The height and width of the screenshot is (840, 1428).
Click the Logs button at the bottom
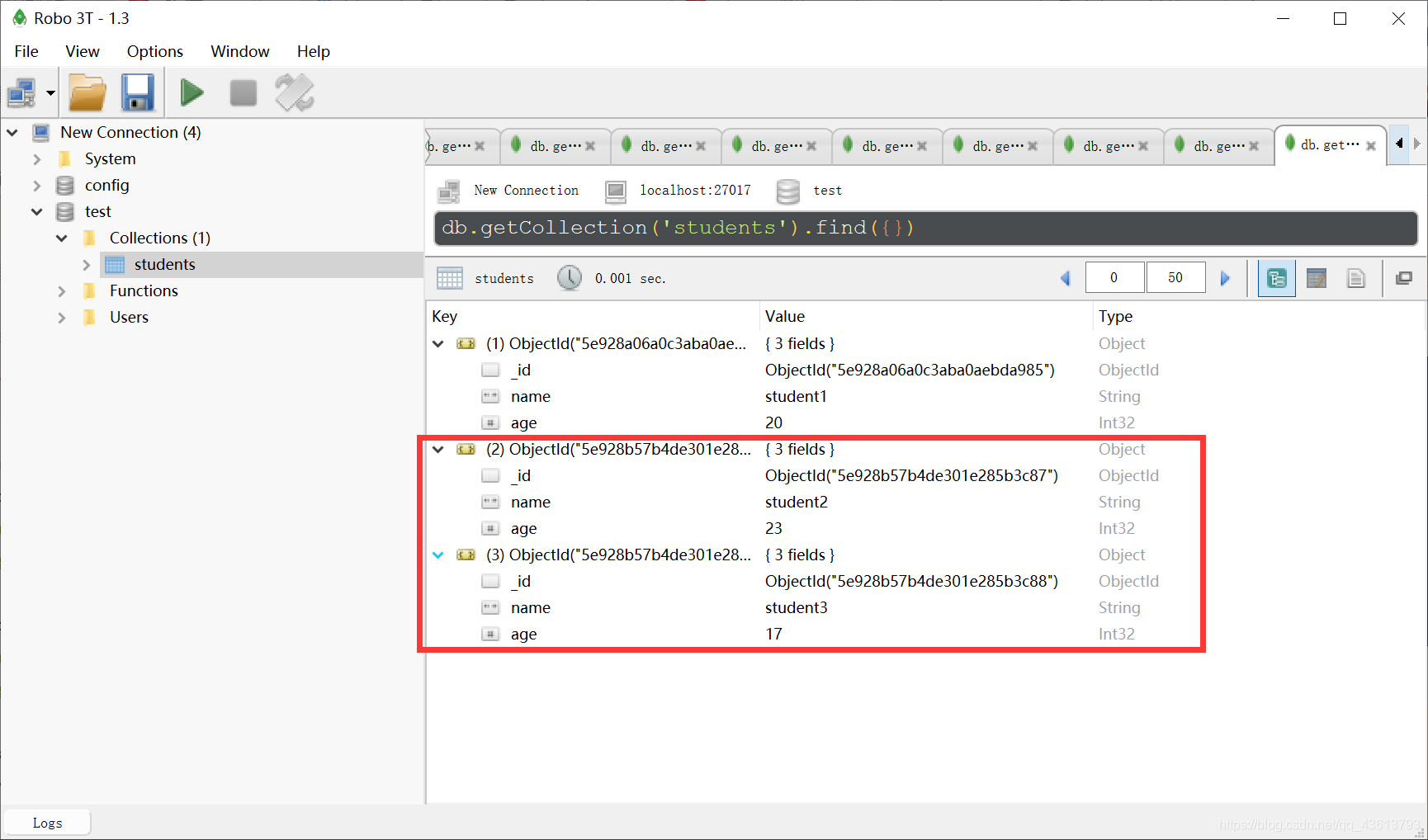[x=47, y=823]
